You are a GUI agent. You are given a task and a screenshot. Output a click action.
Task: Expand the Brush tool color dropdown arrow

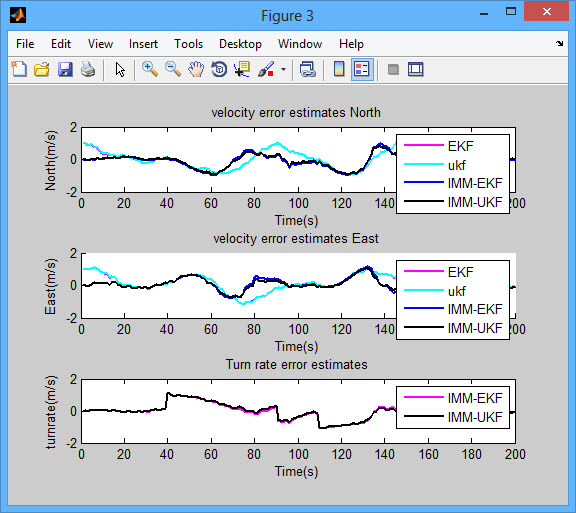coord(283,69)
